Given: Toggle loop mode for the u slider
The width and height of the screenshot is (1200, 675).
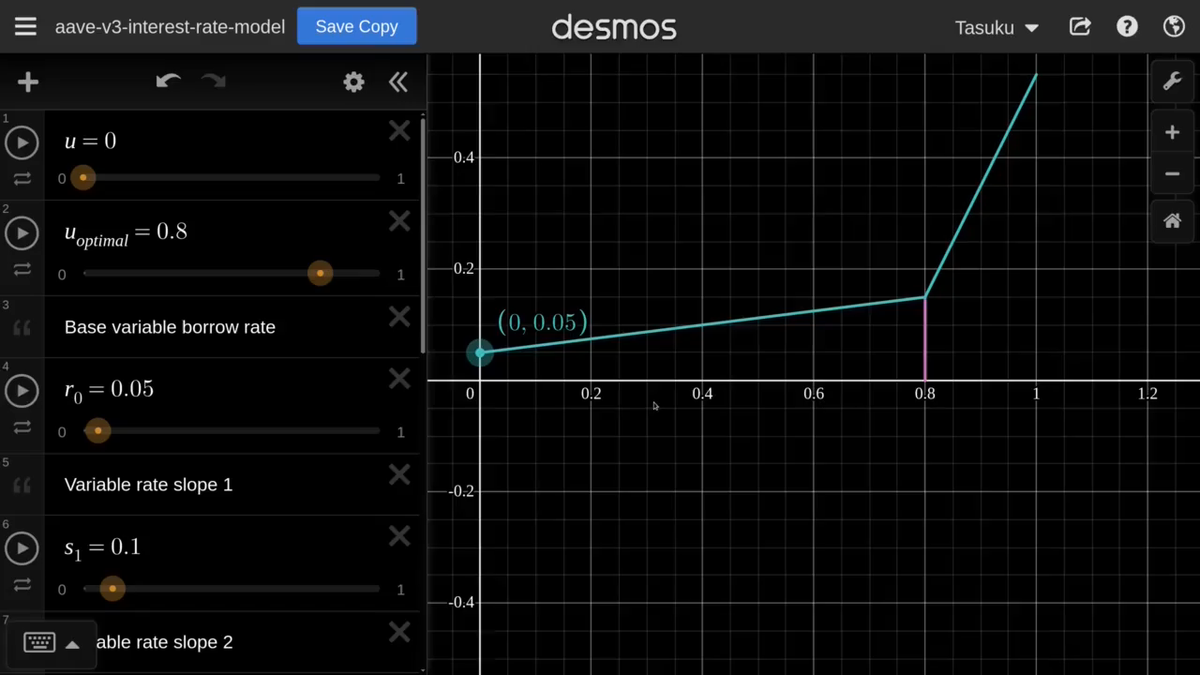Looking at the screenshot, I should [22, 179].
